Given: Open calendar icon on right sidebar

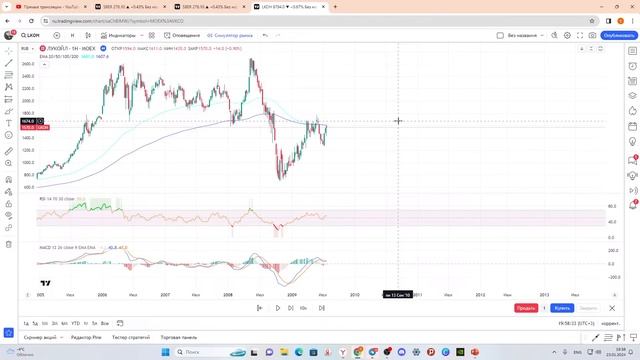Looking at the screenshot, I should (x=632, y=127).
